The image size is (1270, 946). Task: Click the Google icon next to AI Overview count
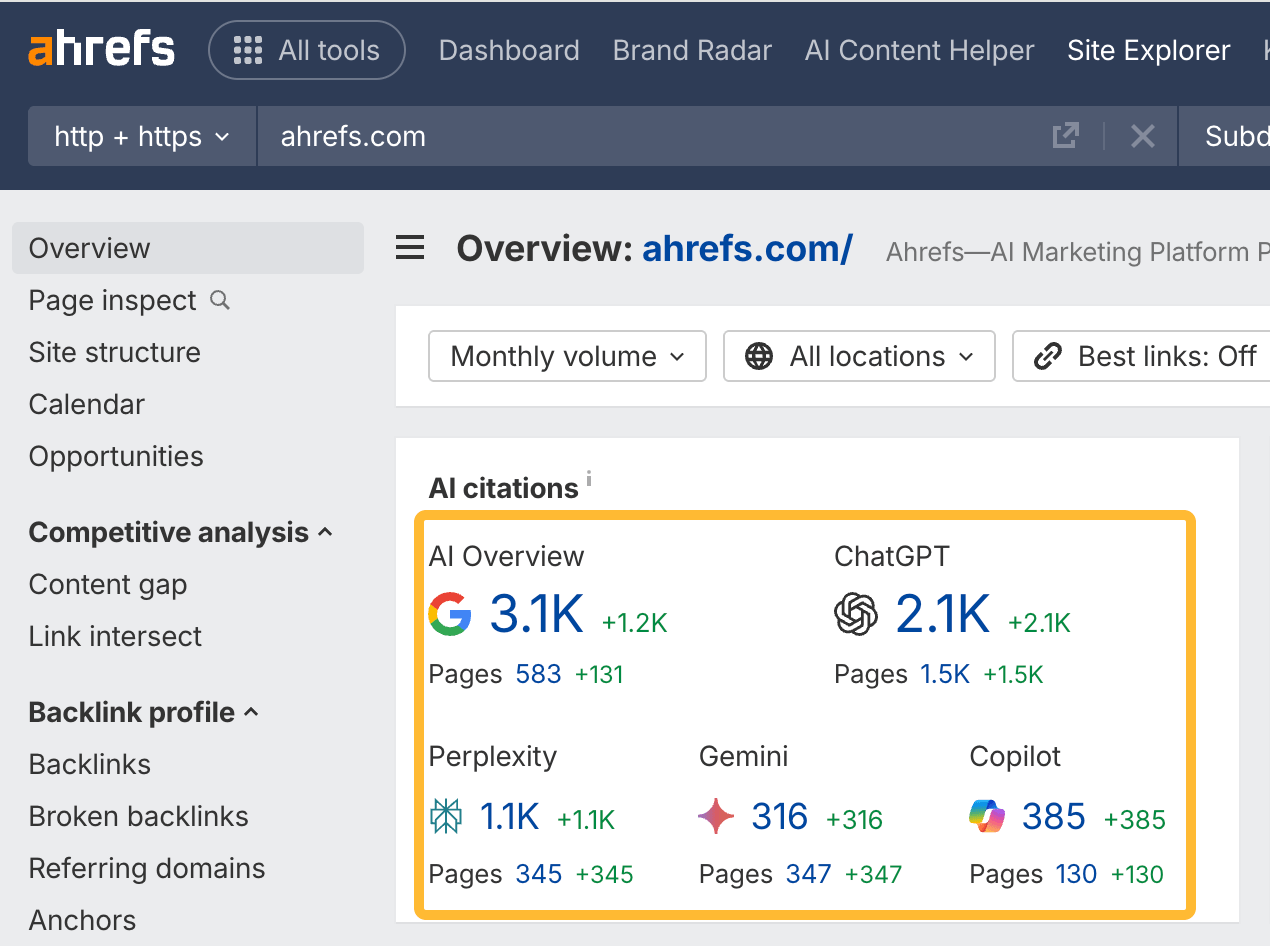click(450, 614)
